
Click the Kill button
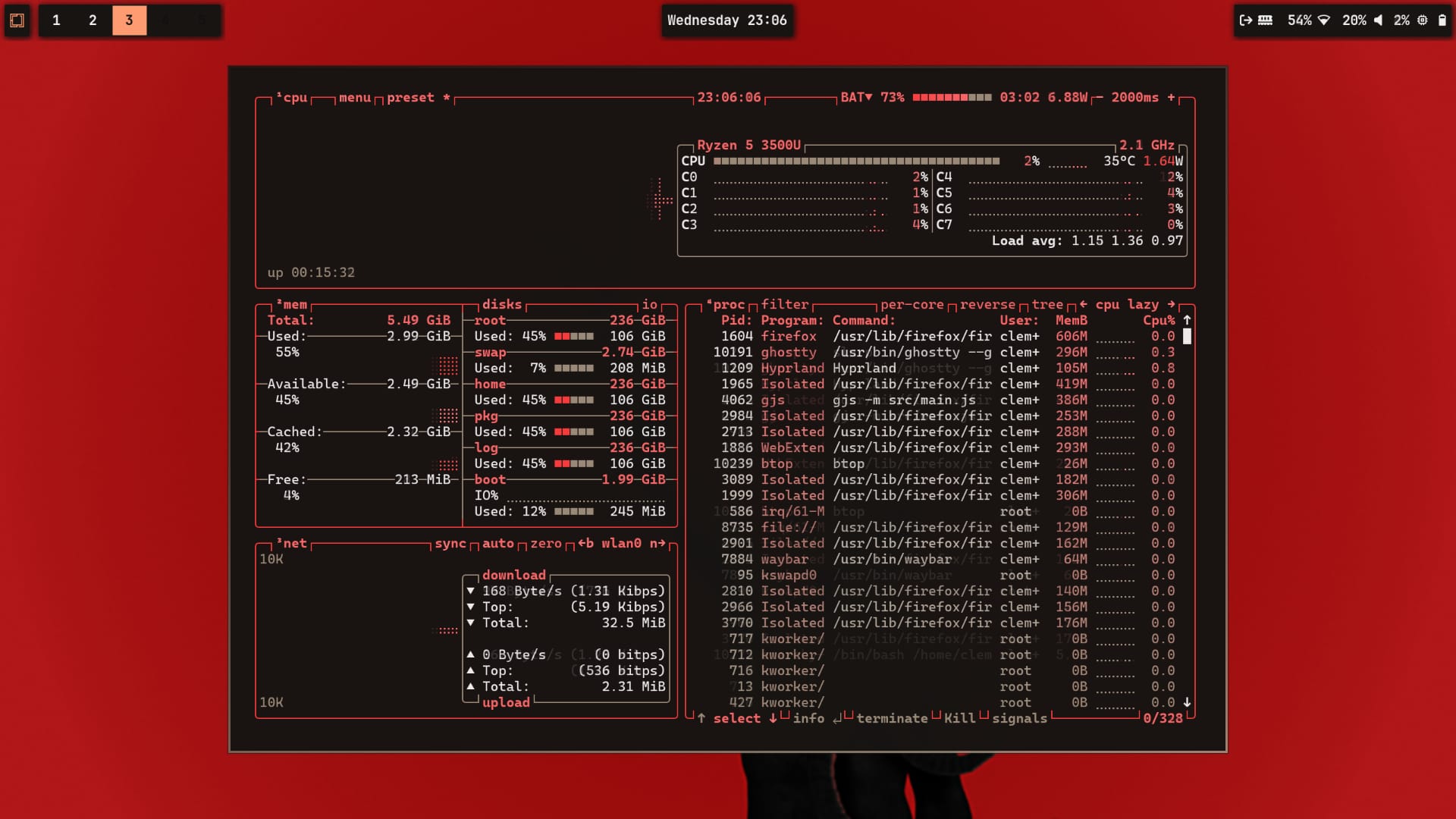click(959, 718)
